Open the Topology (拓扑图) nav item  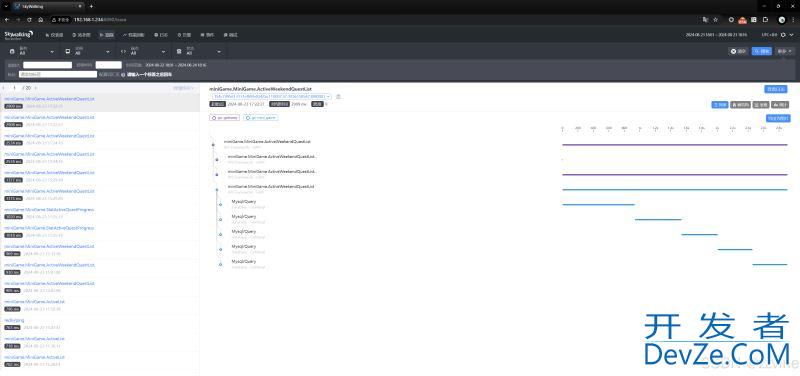(82, 35)
